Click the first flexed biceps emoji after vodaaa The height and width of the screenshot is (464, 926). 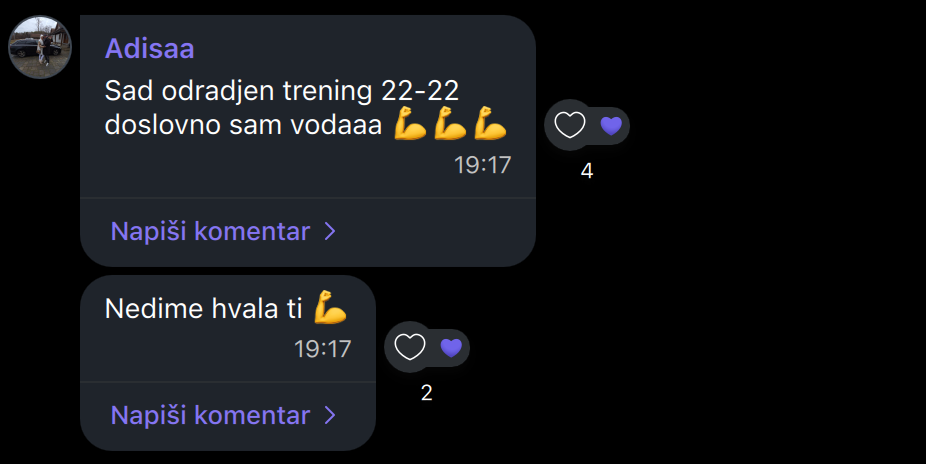click(410, 123)
